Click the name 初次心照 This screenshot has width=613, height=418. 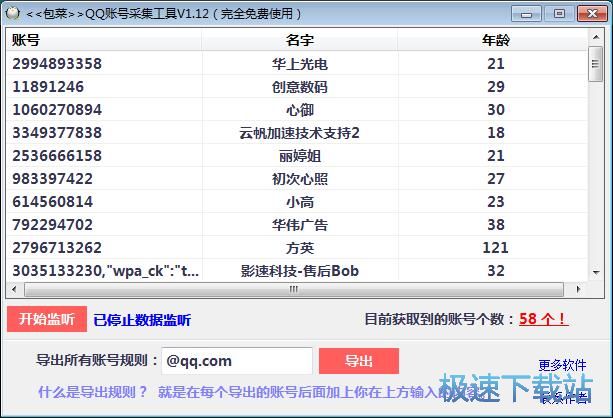pos(300,179)
